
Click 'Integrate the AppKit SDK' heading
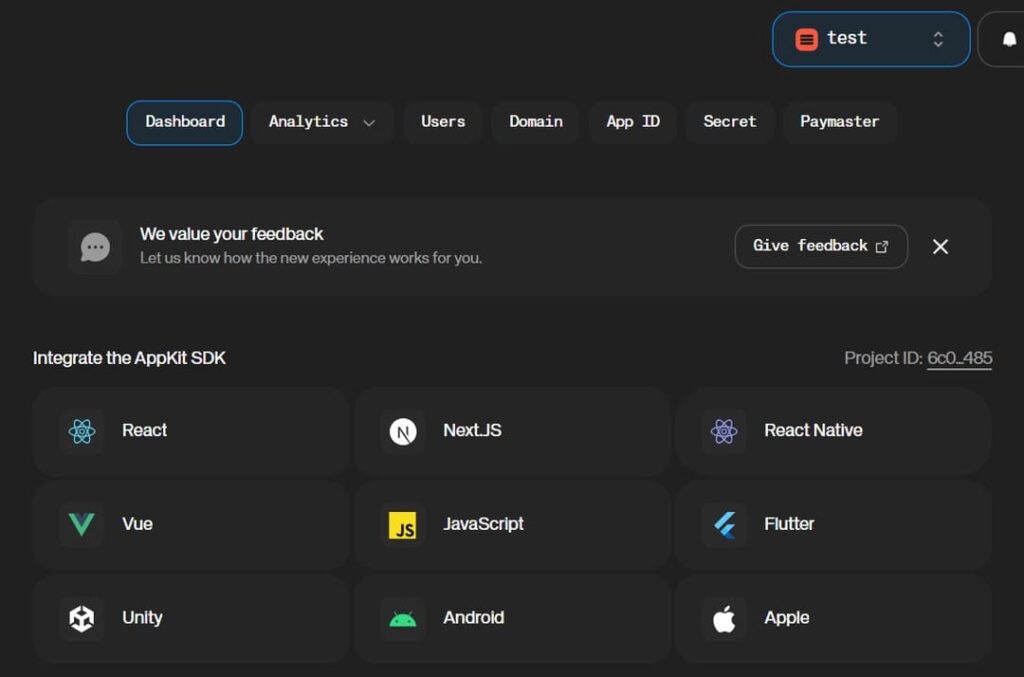coord(129,358)
